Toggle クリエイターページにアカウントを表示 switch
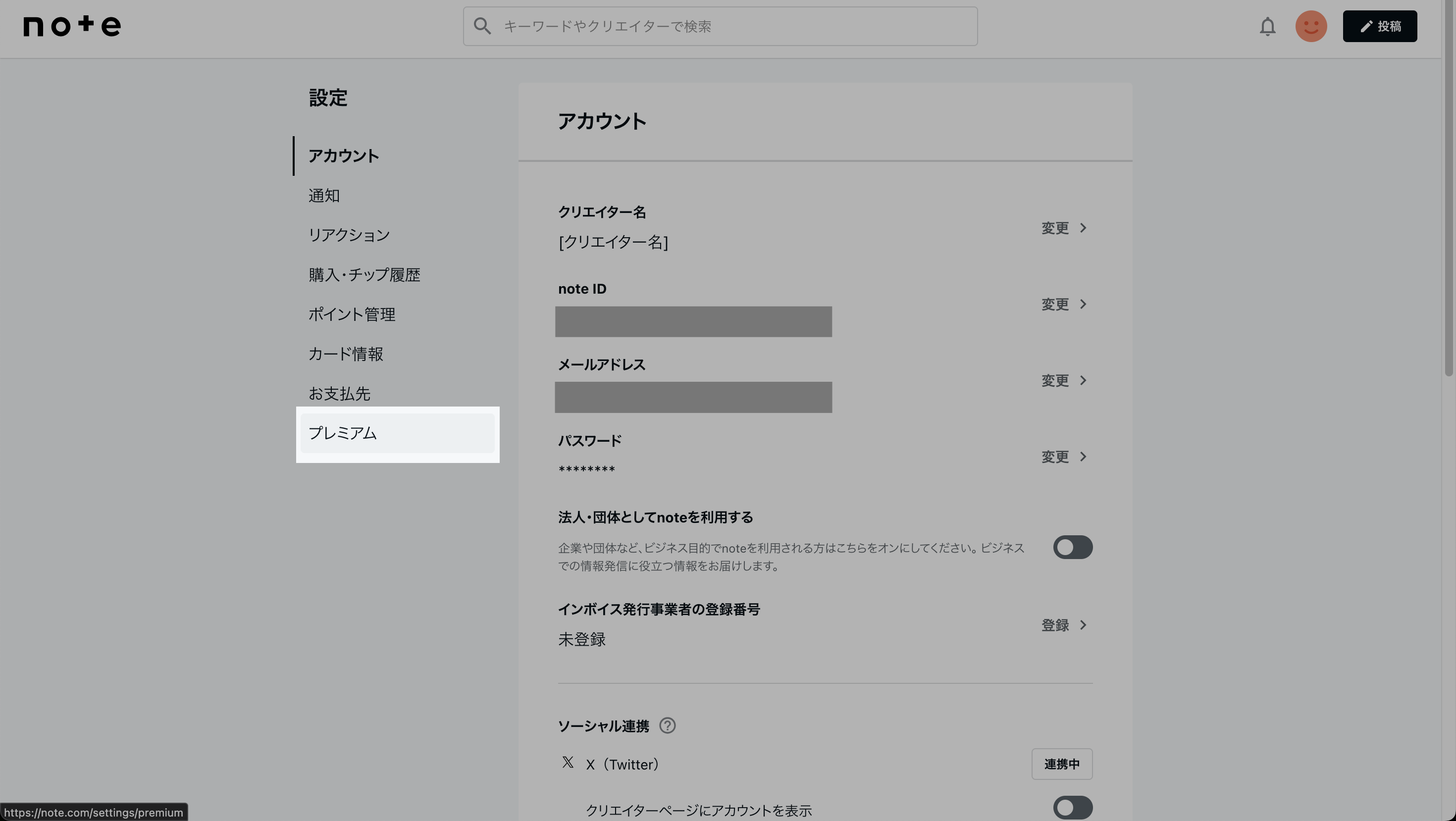 (x=1072, y=808)
